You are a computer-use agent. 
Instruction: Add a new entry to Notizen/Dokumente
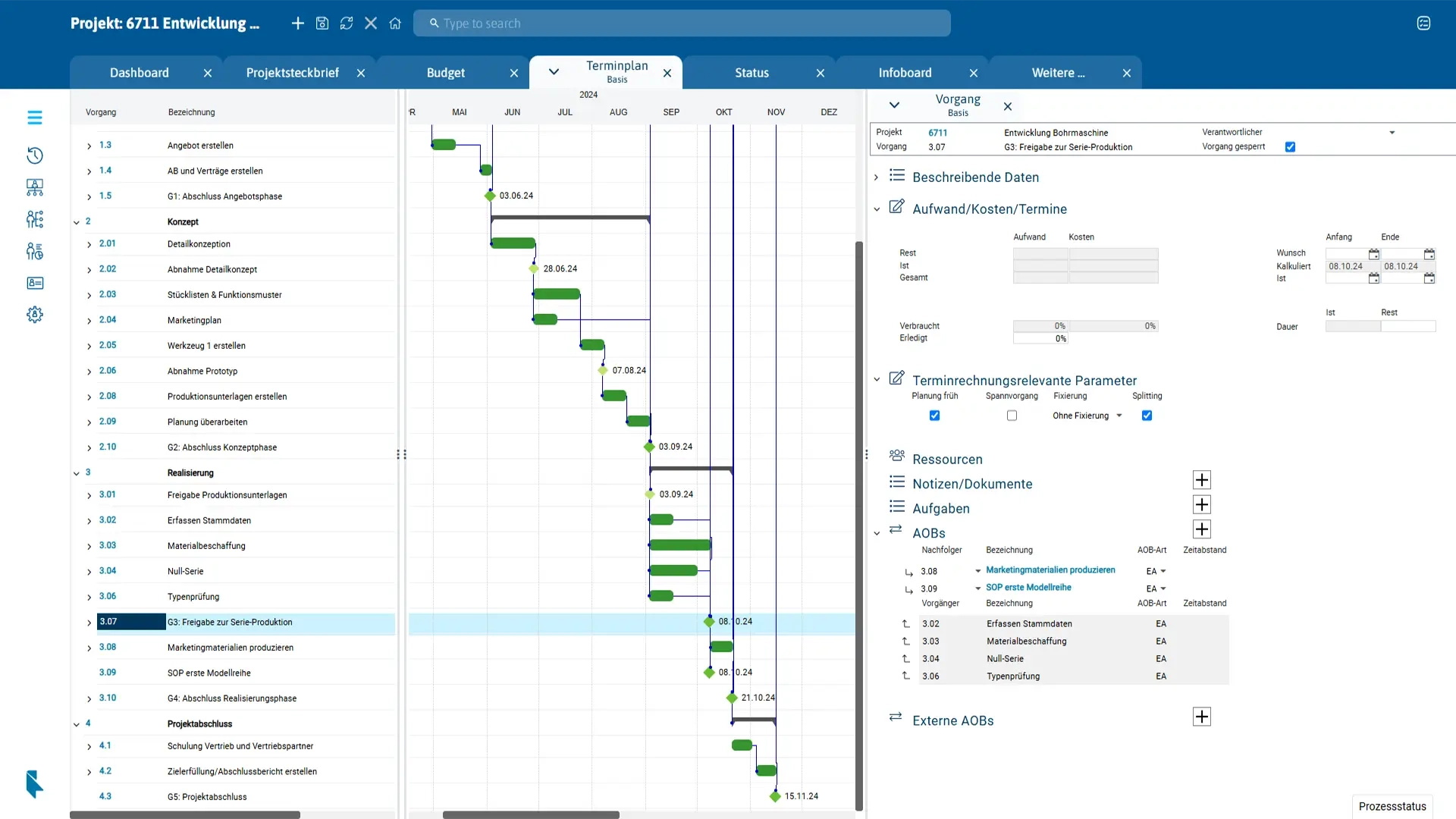pyautogui.click(x=1201, y=480)
